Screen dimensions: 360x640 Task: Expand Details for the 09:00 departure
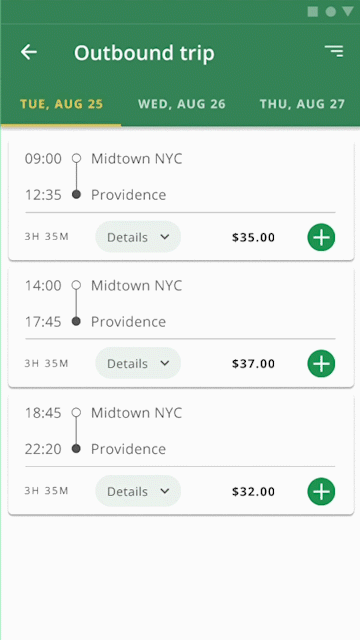pyautogui.click(x=138, y=237)
